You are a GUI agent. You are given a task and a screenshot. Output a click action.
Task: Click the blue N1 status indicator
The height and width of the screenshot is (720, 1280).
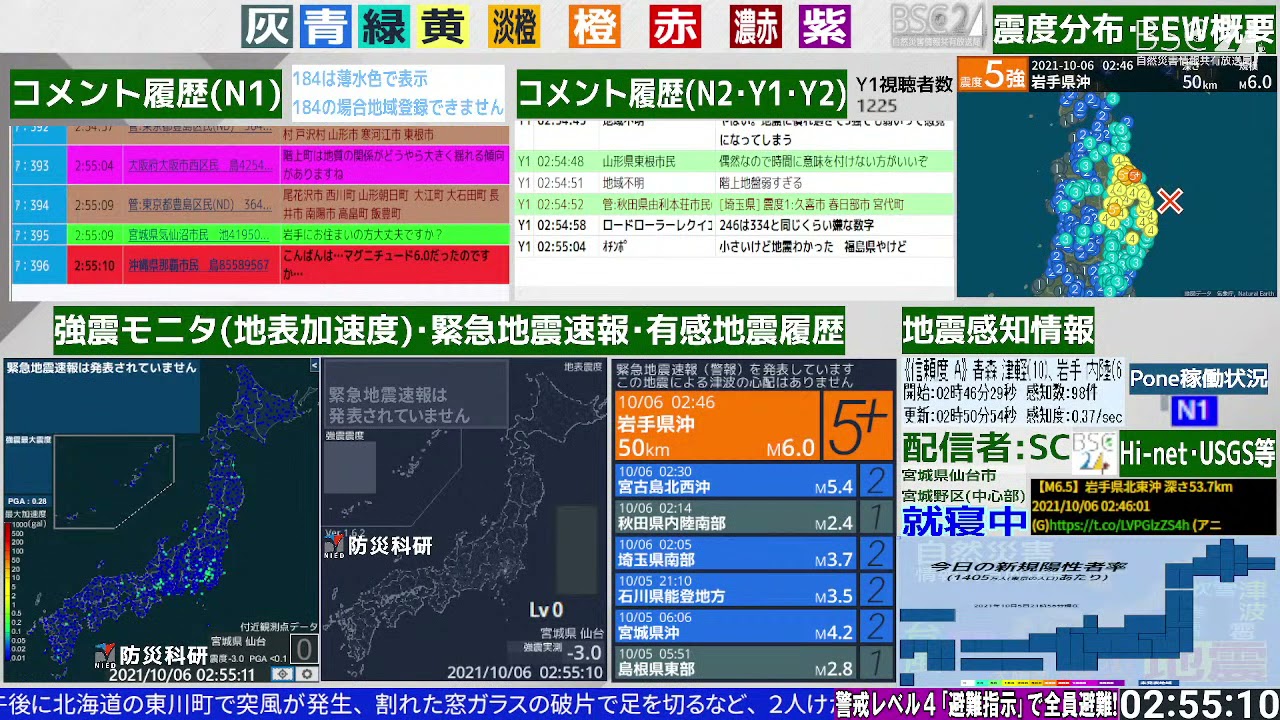[x=1193, y=410]
